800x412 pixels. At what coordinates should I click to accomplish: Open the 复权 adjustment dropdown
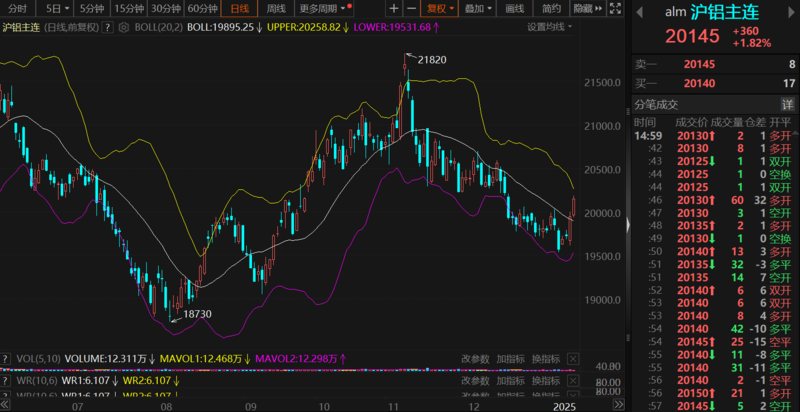point(437,8)
